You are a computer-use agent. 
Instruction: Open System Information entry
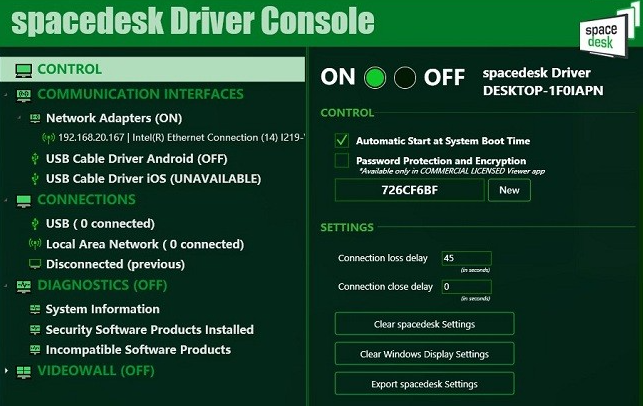point(103,309)
